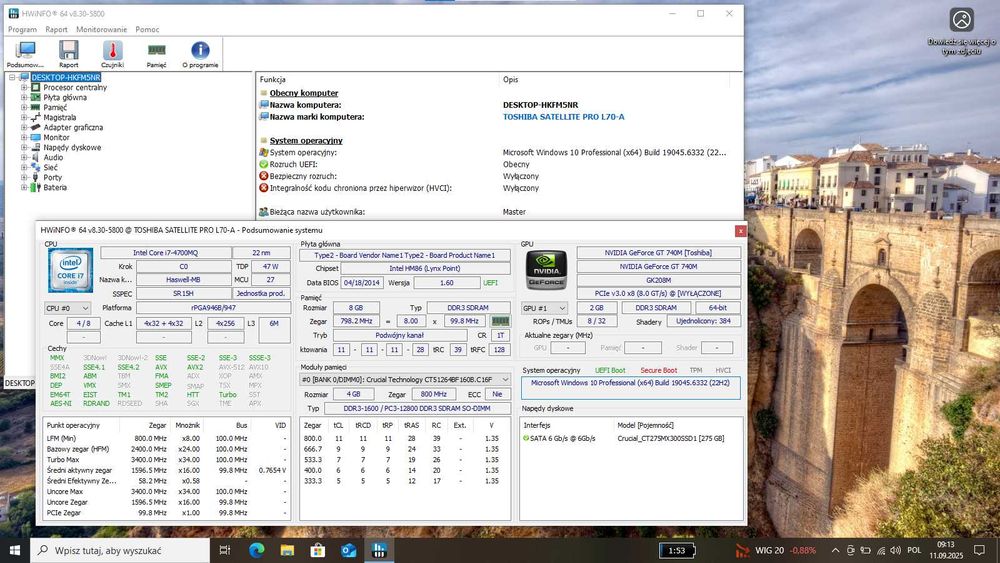Click the Raport floppy disk toolbar icon
This screenshot has height=563, width=1000.
click(x=69, y=54)
